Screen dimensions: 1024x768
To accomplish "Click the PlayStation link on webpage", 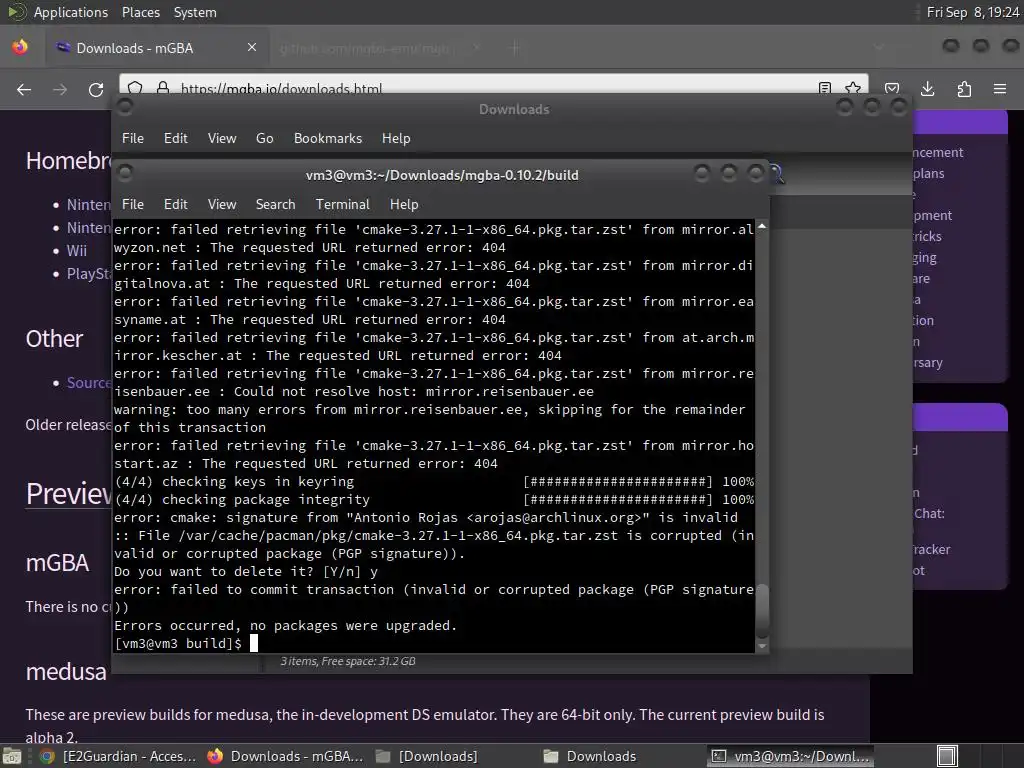I will click(x=89, y=274).
